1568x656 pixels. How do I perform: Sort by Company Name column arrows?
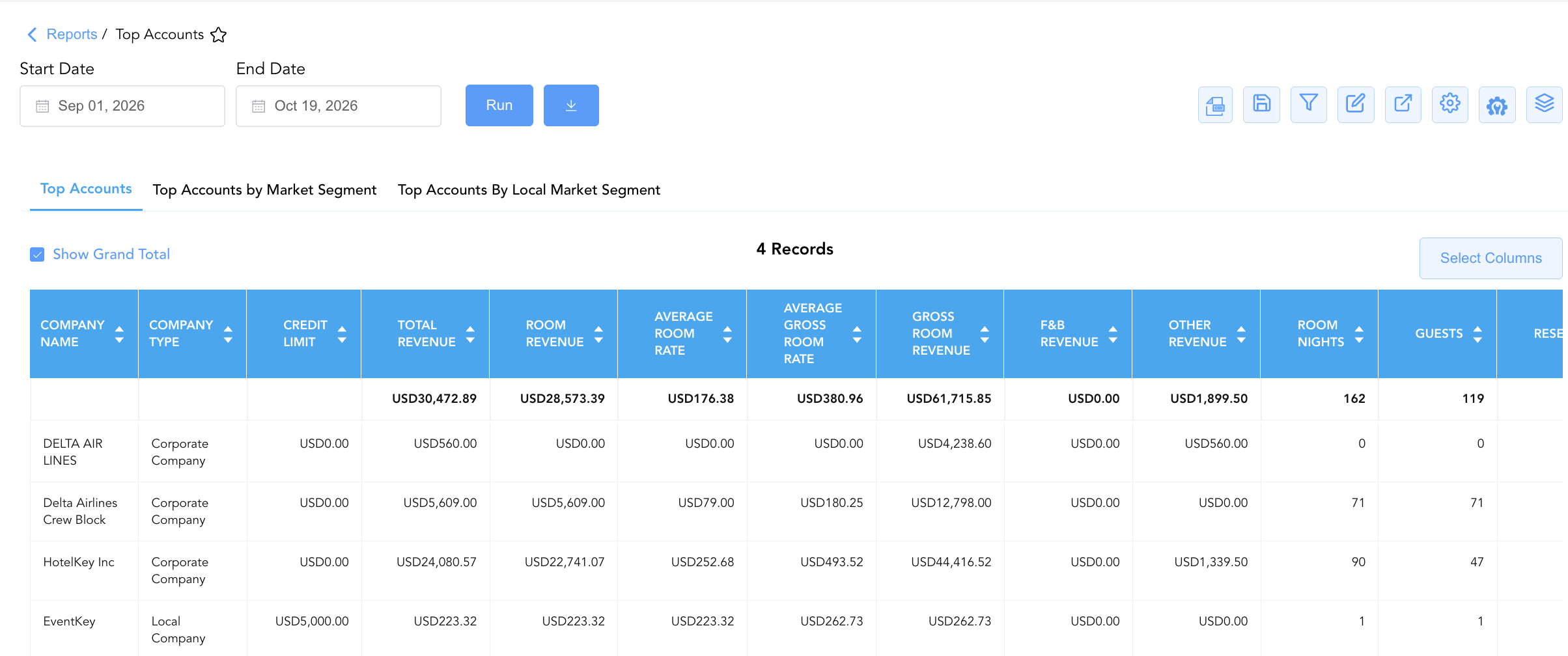(119, 334)
